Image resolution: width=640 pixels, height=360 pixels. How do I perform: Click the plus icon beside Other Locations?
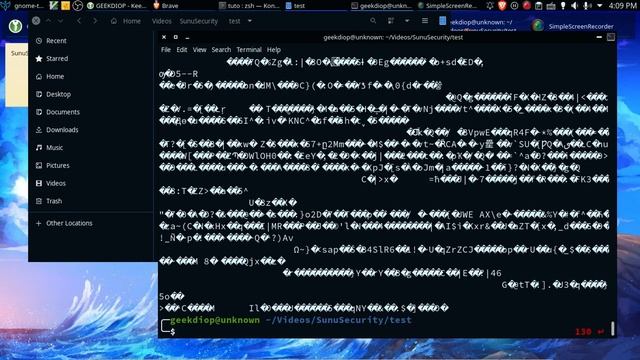click(x=39, y=223)
